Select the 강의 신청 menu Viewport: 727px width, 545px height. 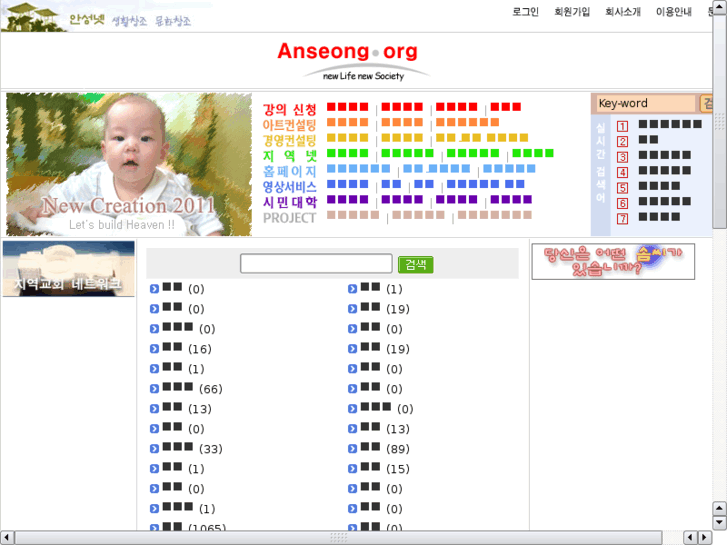289,109
